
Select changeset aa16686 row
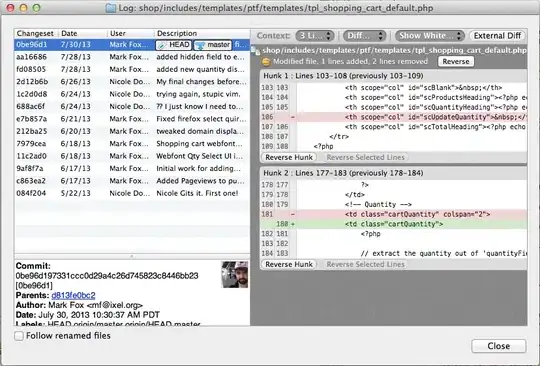[x=132, y=57]
